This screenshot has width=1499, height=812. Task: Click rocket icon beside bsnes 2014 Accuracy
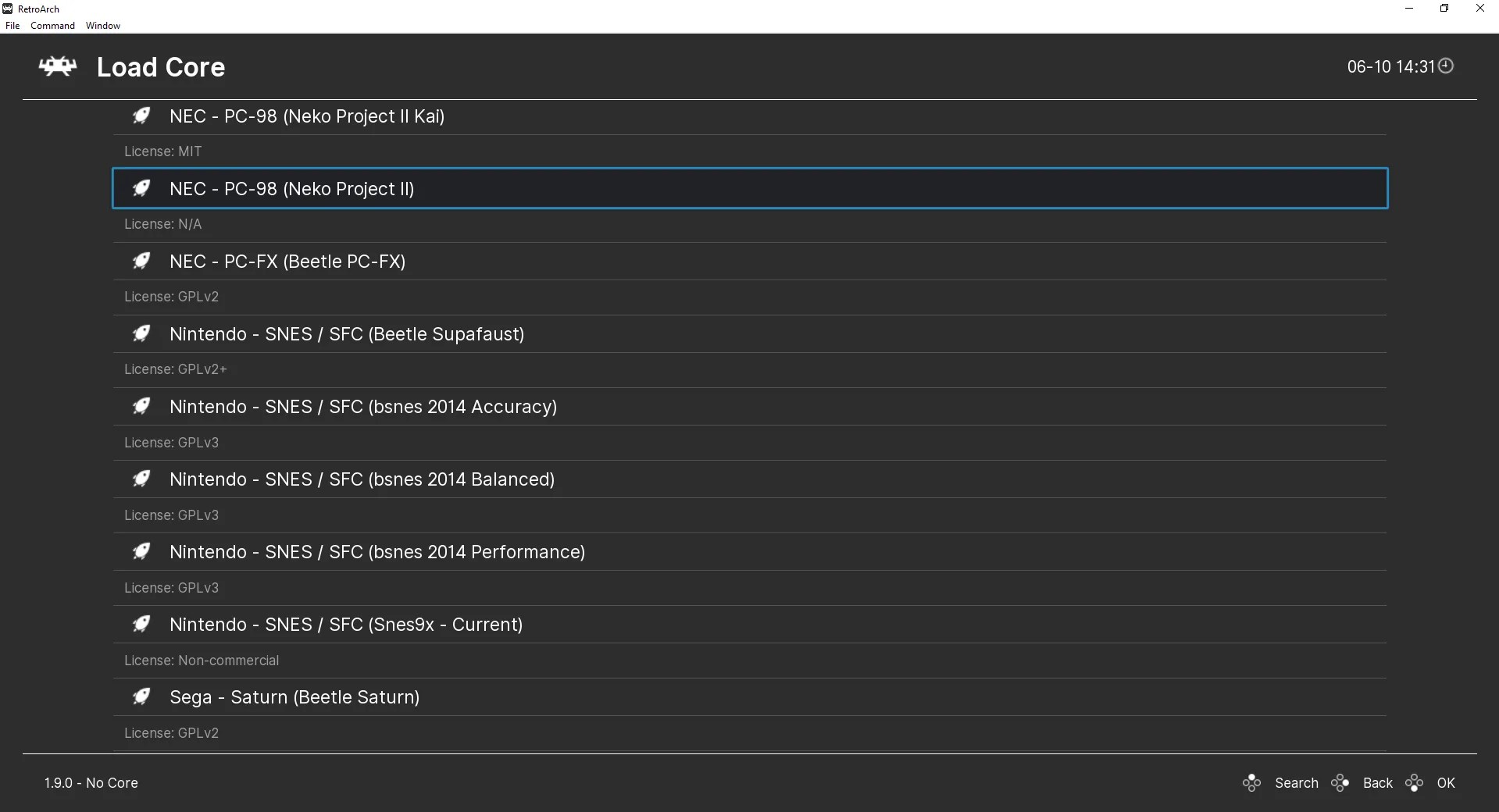(141, 407)
